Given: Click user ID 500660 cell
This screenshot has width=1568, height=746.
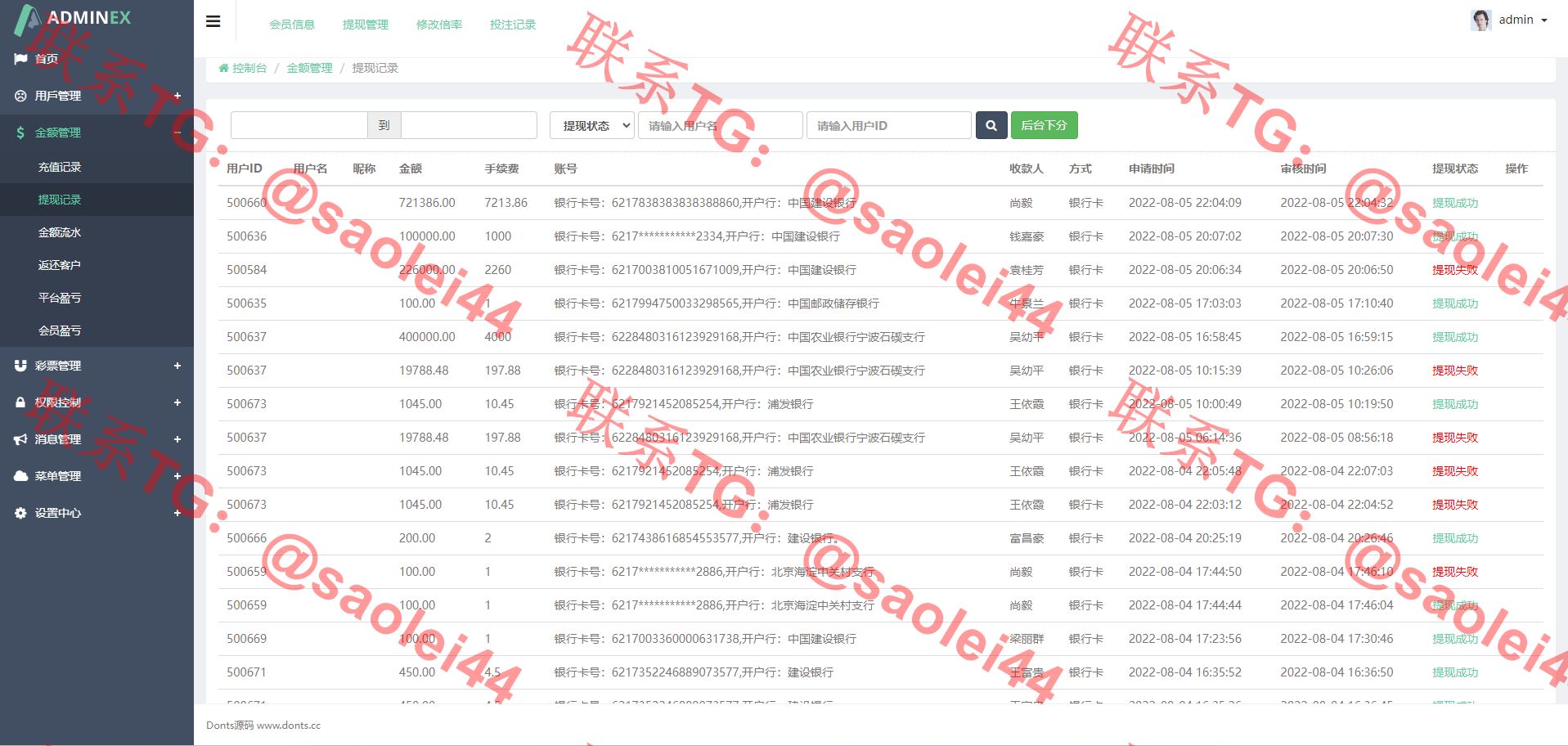Looking at the screenshot, I should coord(247,203).
